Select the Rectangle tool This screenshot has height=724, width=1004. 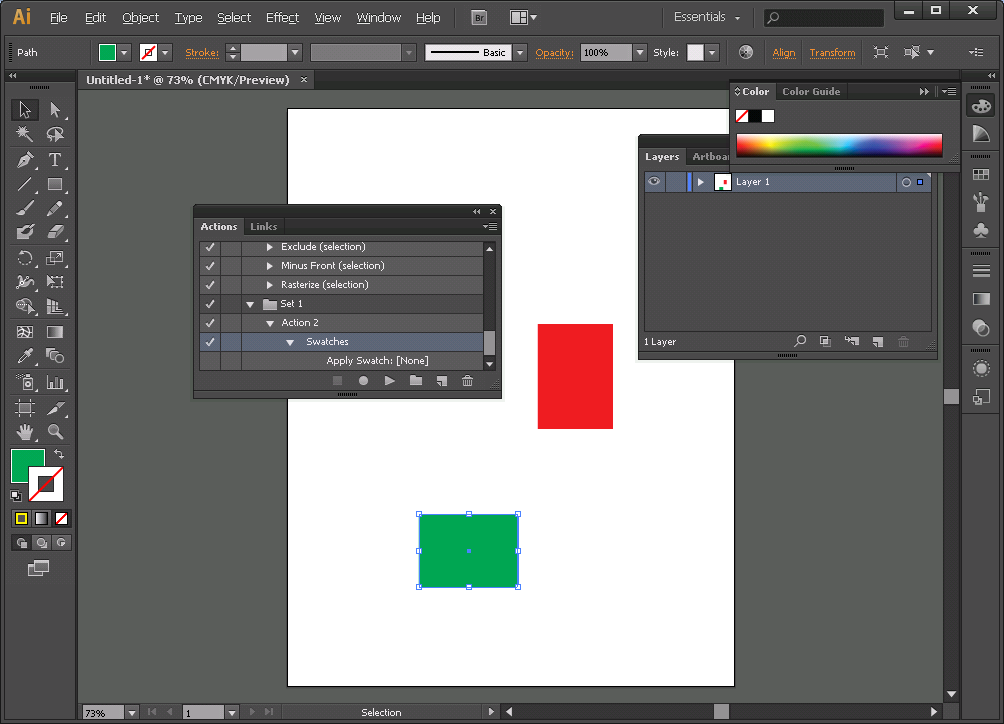[x=55, y=184]
